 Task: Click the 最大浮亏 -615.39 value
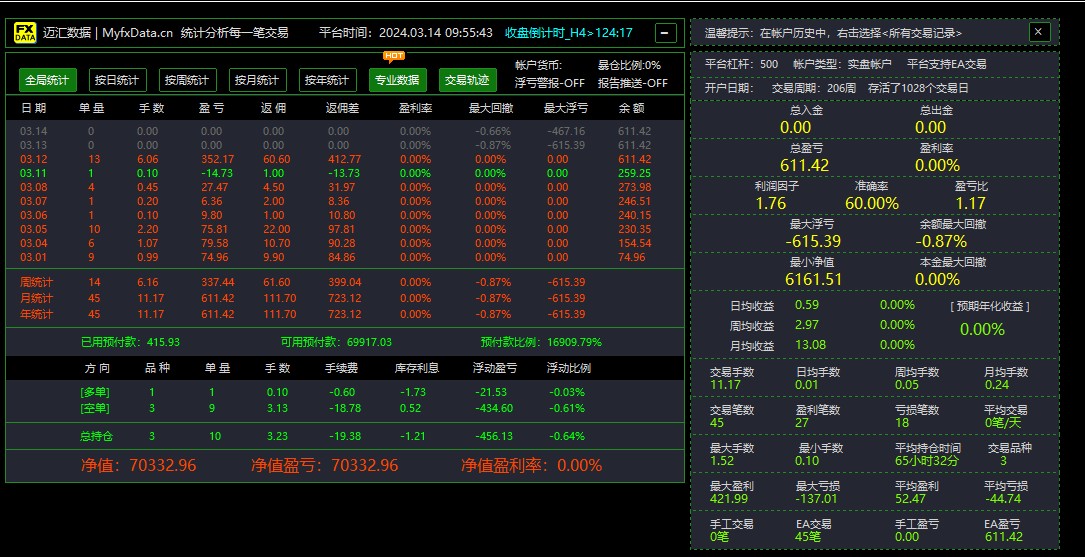pyautogui.click(x=813, y=241)
